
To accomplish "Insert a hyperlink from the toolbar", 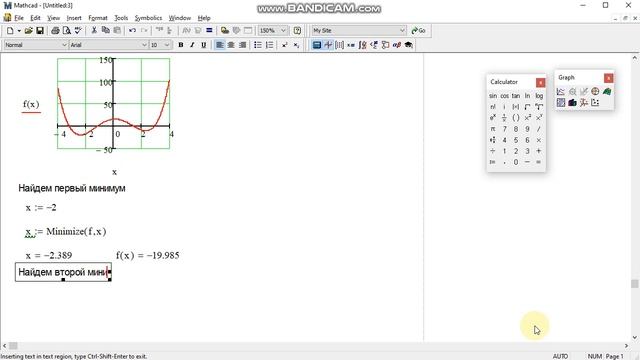I will point(224,31).
